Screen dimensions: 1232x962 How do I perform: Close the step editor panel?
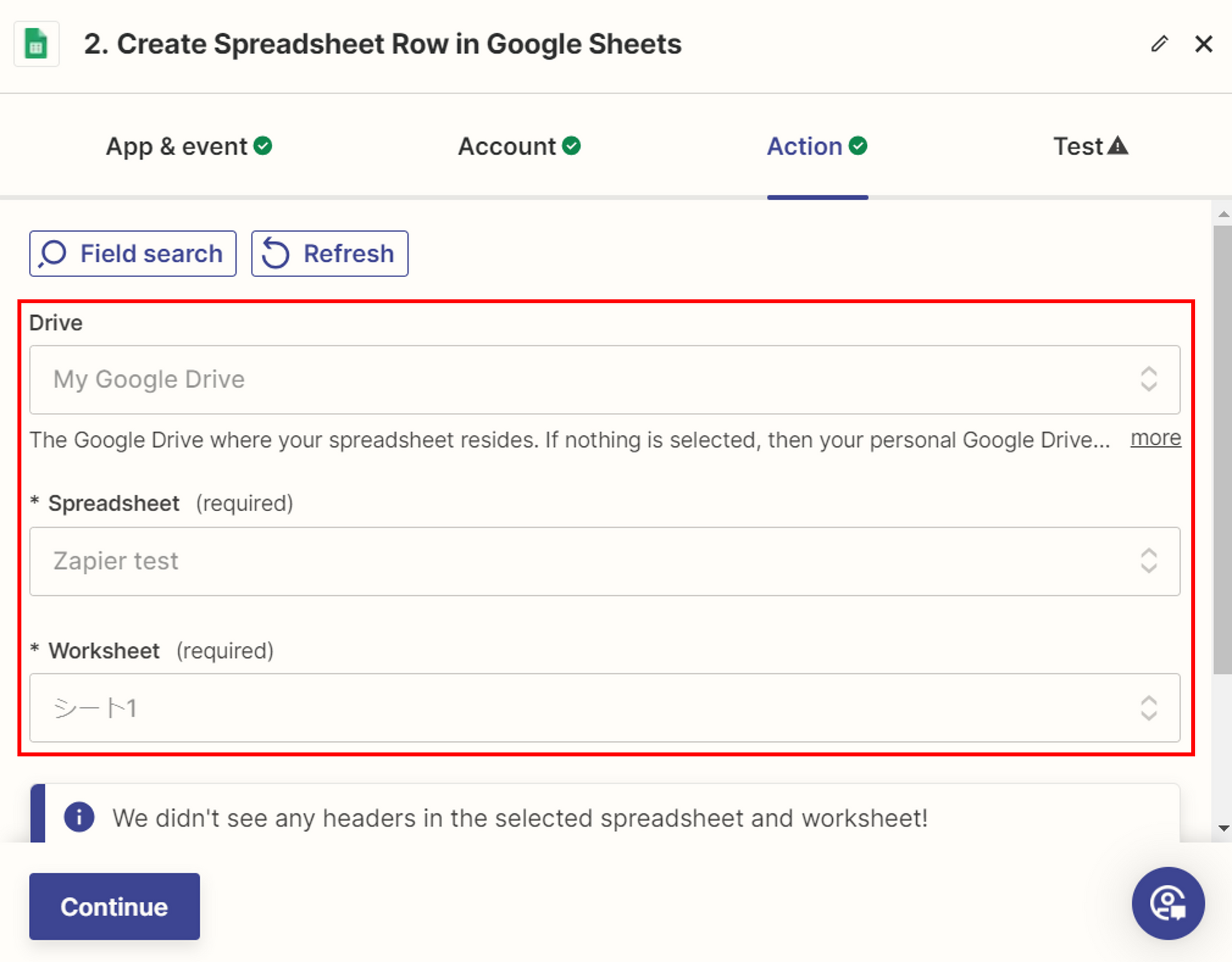1203,44
